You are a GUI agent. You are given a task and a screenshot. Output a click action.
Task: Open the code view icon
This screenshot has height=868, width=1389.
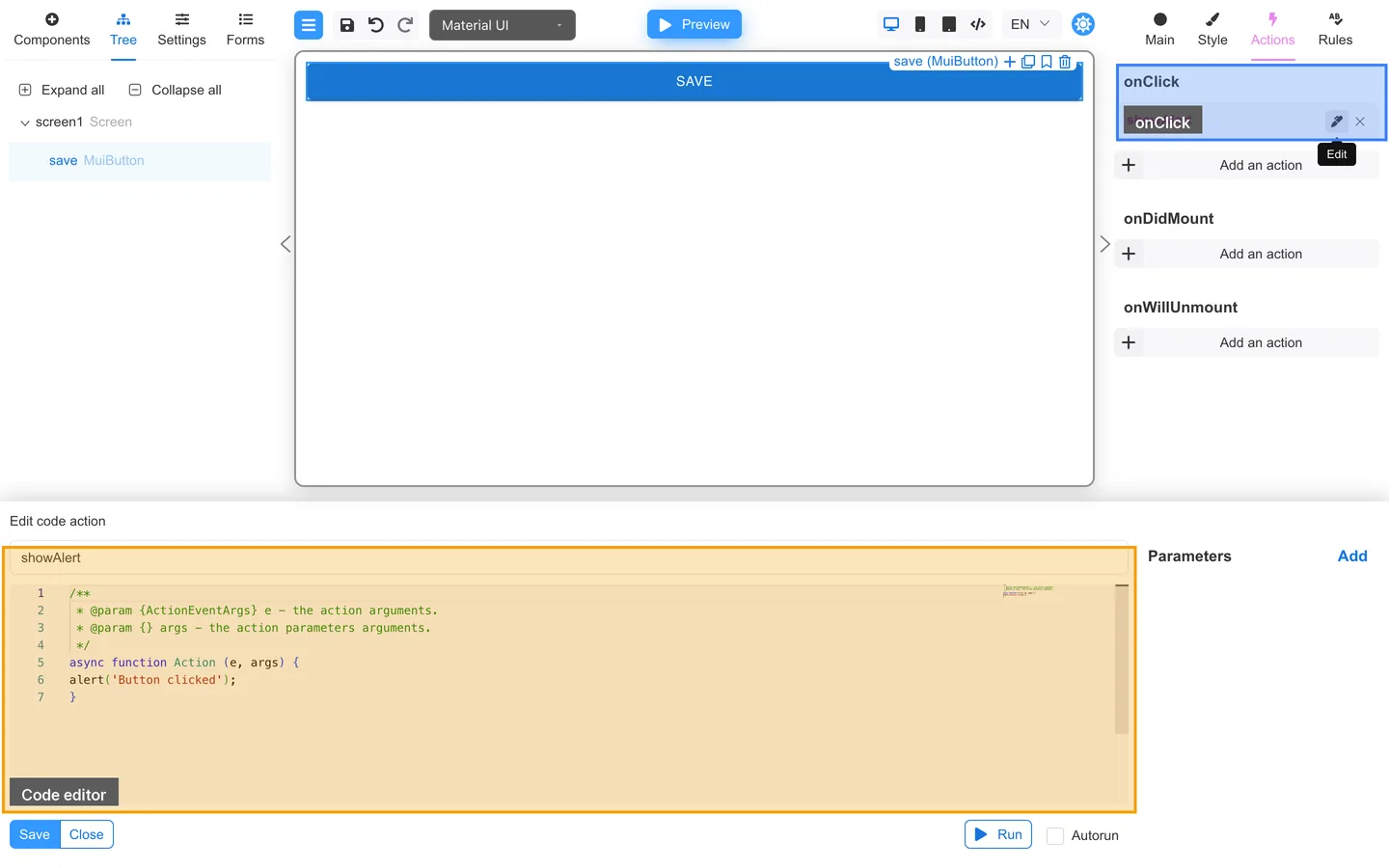click(978, 24)
